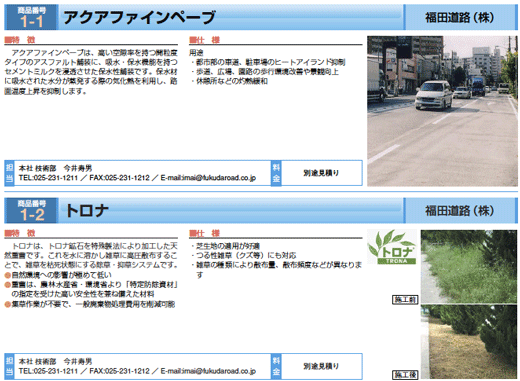Click the email address in first contact box
520x381 pixels.
pyautogui.click(x=208, y=178)
